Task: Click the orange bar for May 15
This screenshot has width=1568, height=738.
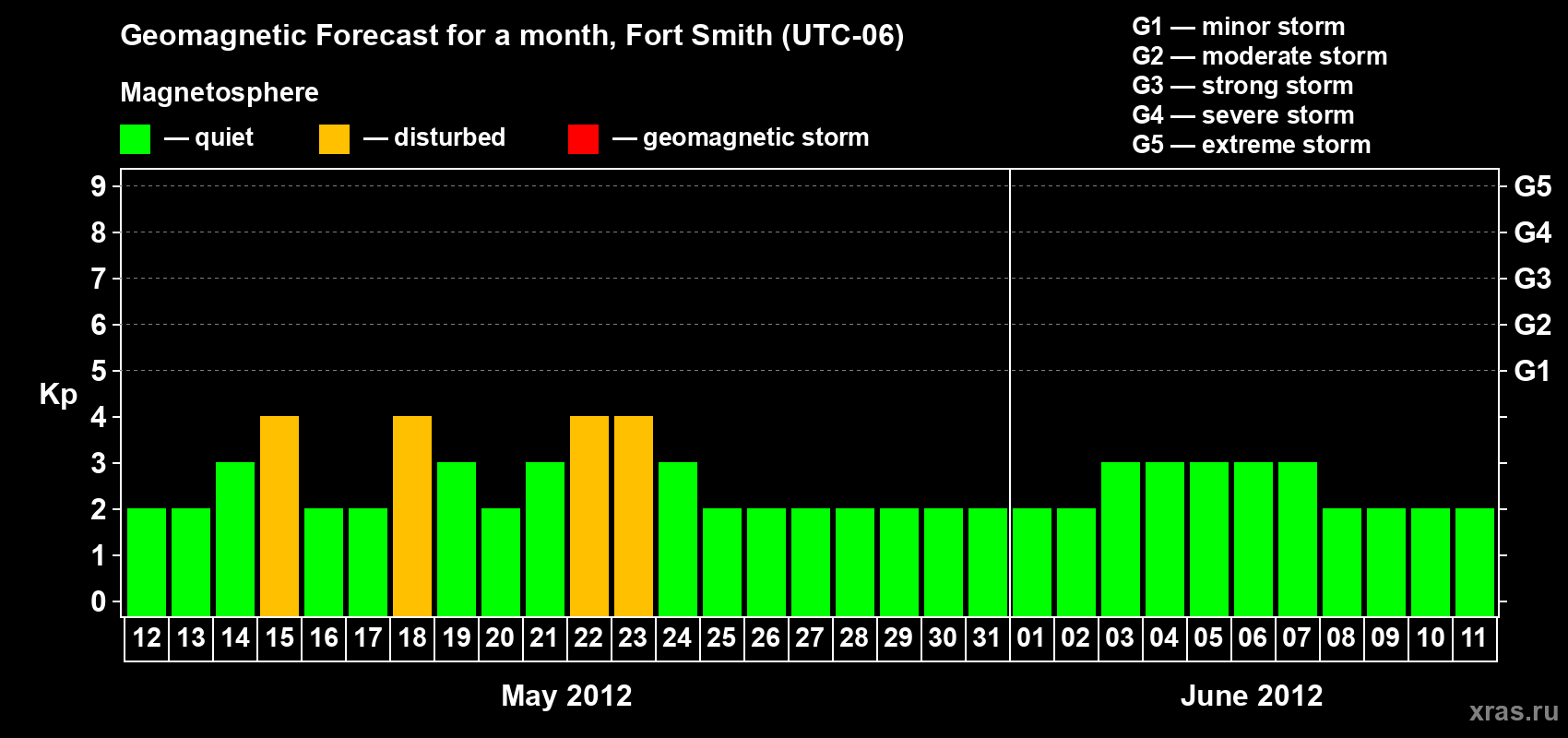Action: pos(279,517)
